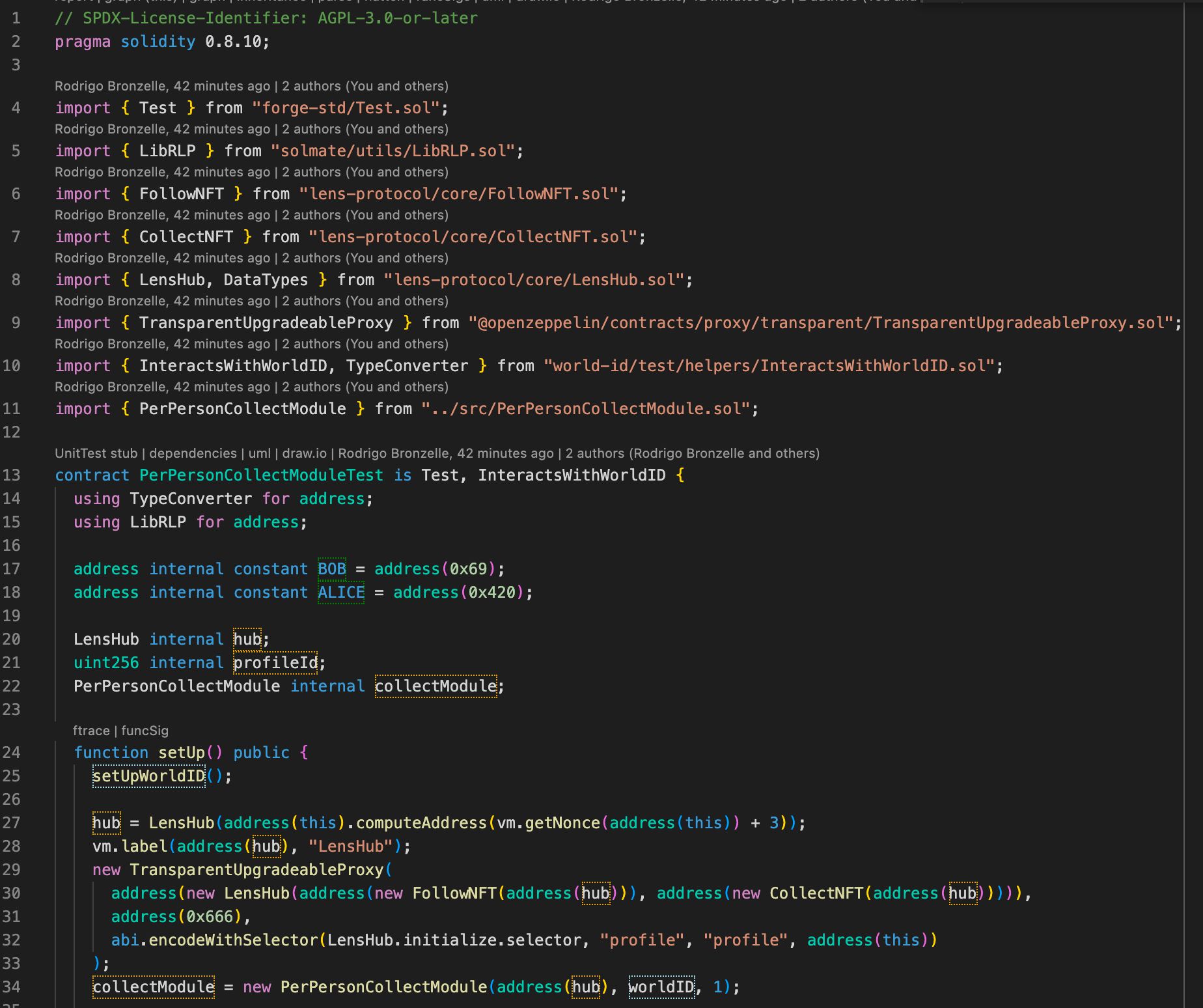Click the contract name 'PerPersonCollectModuleTest'
This screenshot has height=1008, width=1203.
tap(261, 475)
